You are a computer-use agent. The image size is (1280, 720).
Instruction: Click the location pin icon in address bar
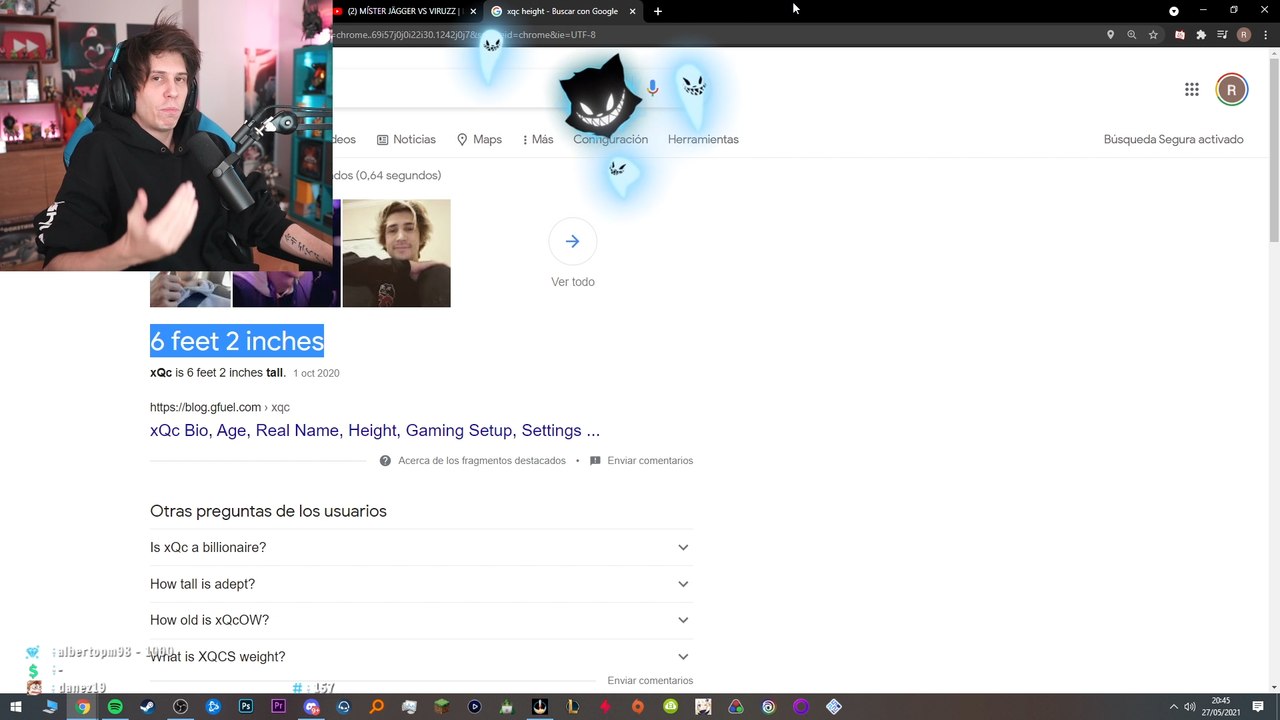click(x=1110, y=35)
